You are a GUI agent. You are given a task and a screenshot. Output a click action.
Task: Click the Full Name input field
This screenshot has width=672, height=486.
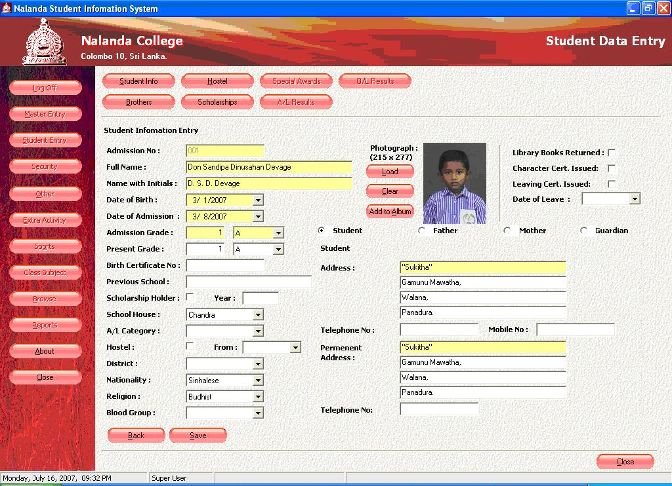pyautogui.click(x=269, y=167)
